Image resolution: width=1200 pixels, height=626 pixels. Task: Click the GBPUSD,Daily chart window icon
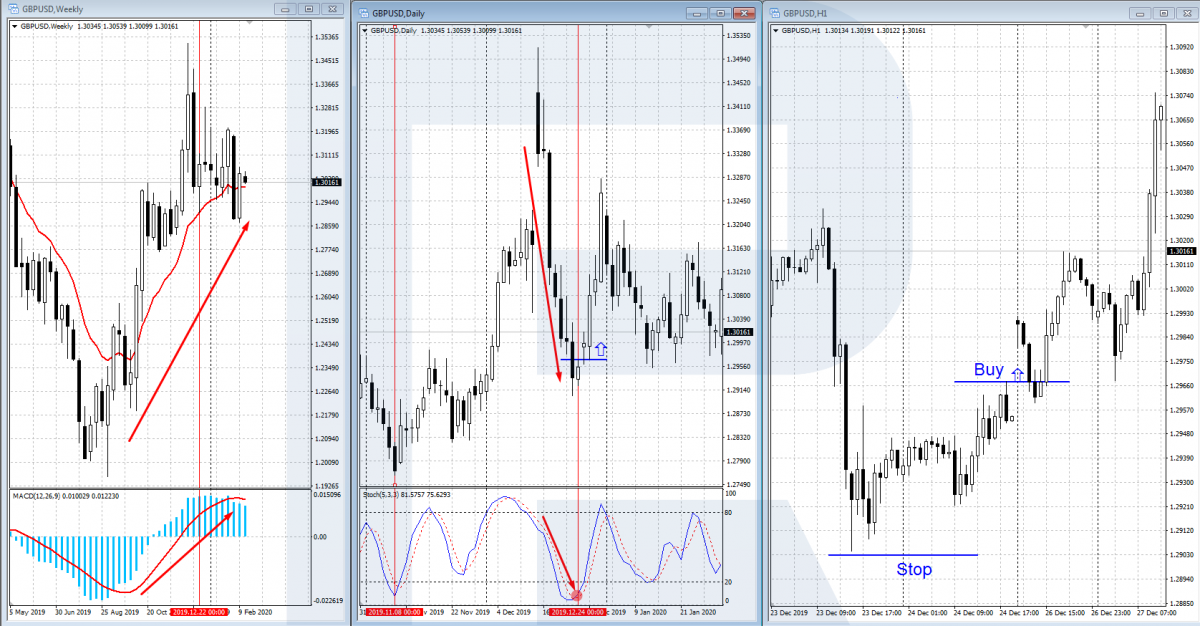click(x=365, y=13)
